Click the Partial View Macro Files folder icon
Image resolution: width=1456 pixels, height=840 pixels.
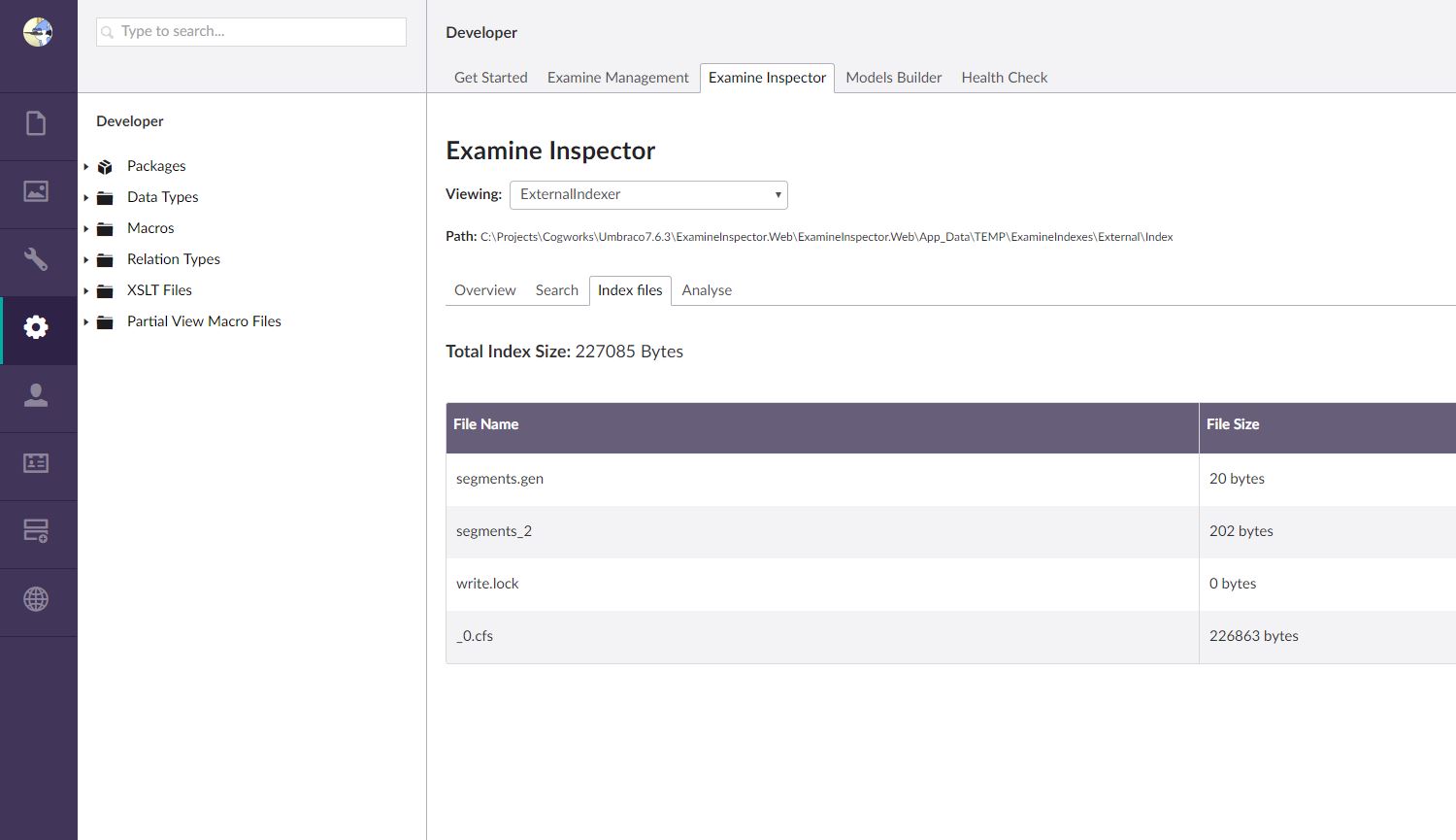point(105,322)
